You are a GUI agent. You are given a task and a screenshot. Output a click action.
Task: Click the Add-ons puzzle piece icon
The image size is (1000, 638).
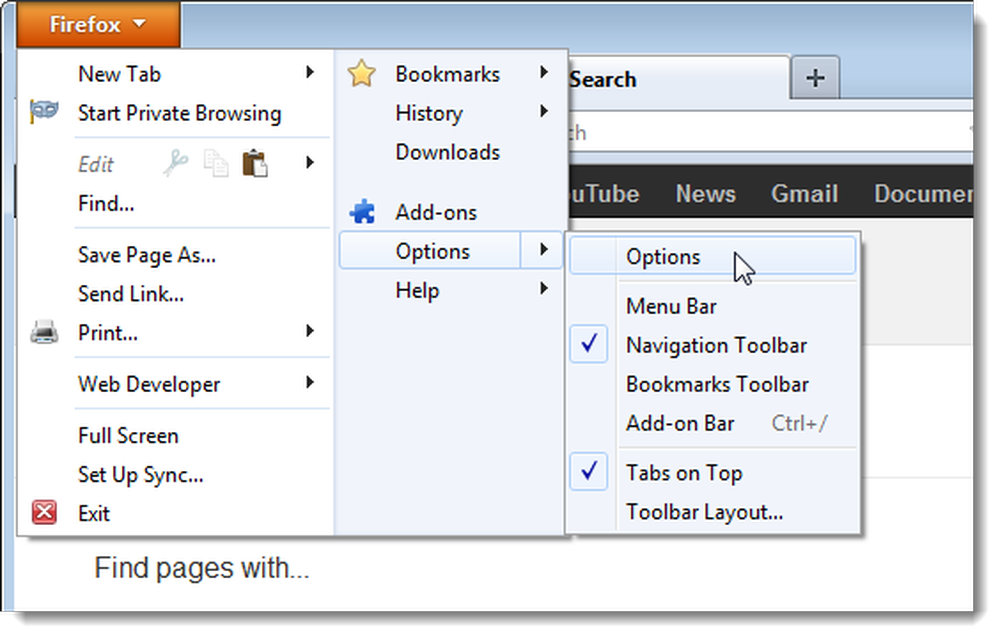click(x=362, y=212)
